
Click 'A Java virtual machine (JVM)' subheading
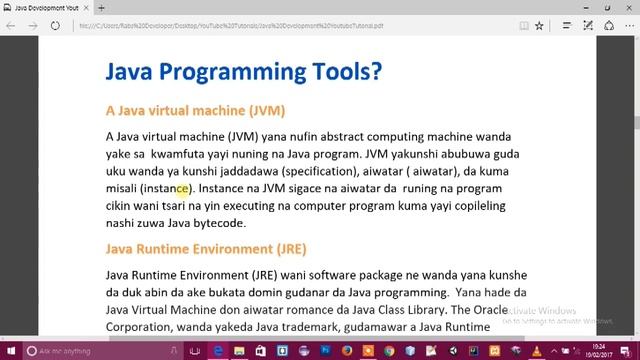196,111
